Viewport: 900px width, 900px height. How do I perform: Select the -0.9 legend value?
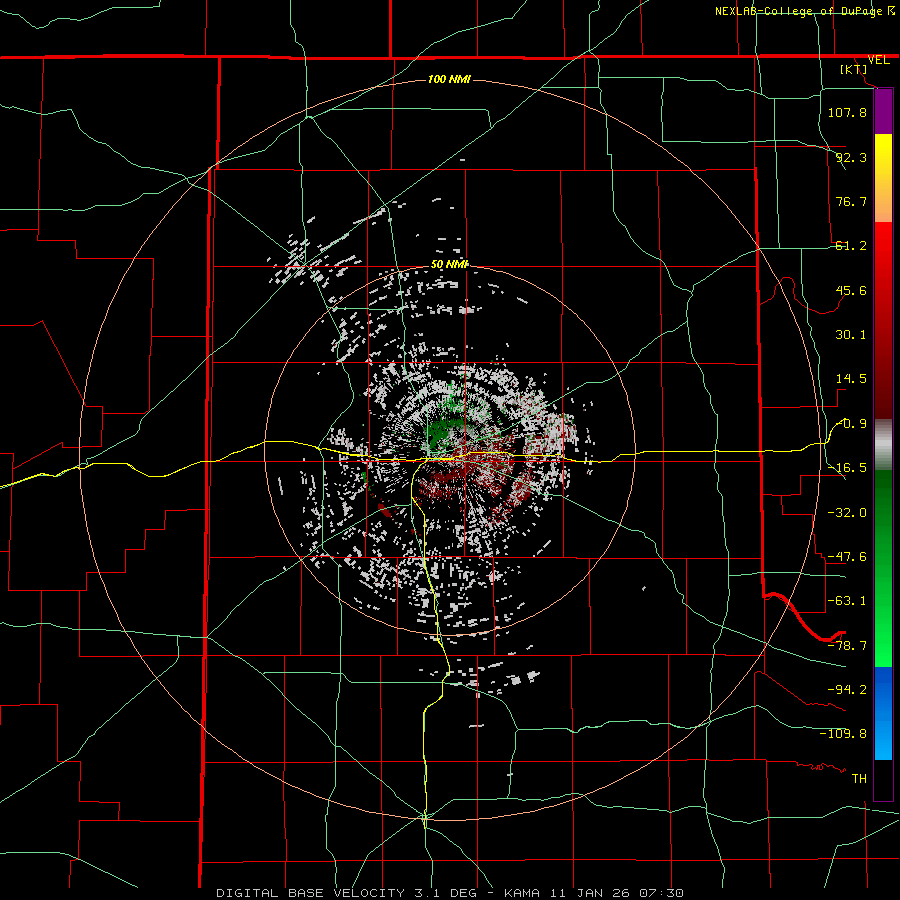[x=852, y=424]
